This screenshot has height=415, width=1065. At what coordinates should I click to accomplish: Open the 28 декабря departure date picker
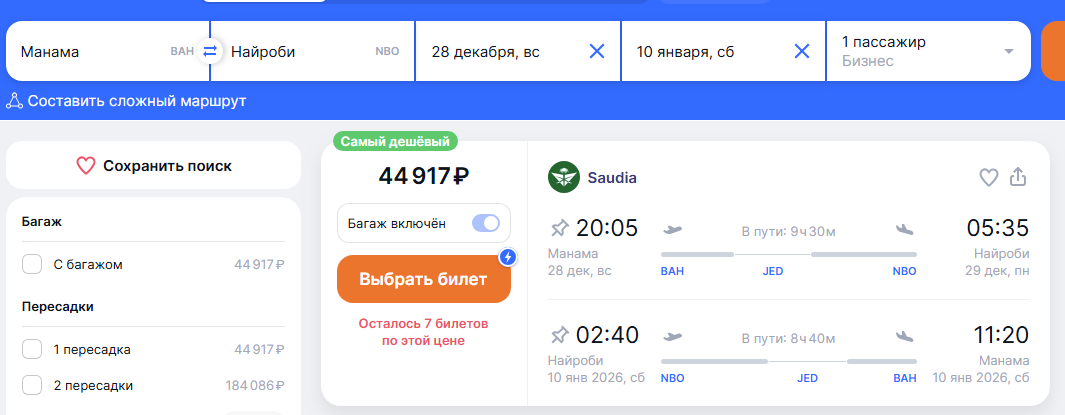click(500, 51)
